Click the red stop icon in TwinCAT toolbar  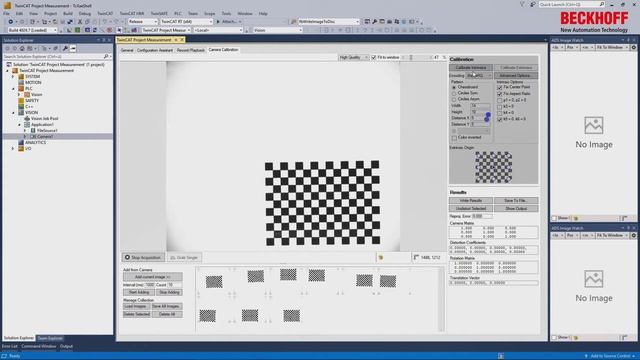click(x=109, y=30)
